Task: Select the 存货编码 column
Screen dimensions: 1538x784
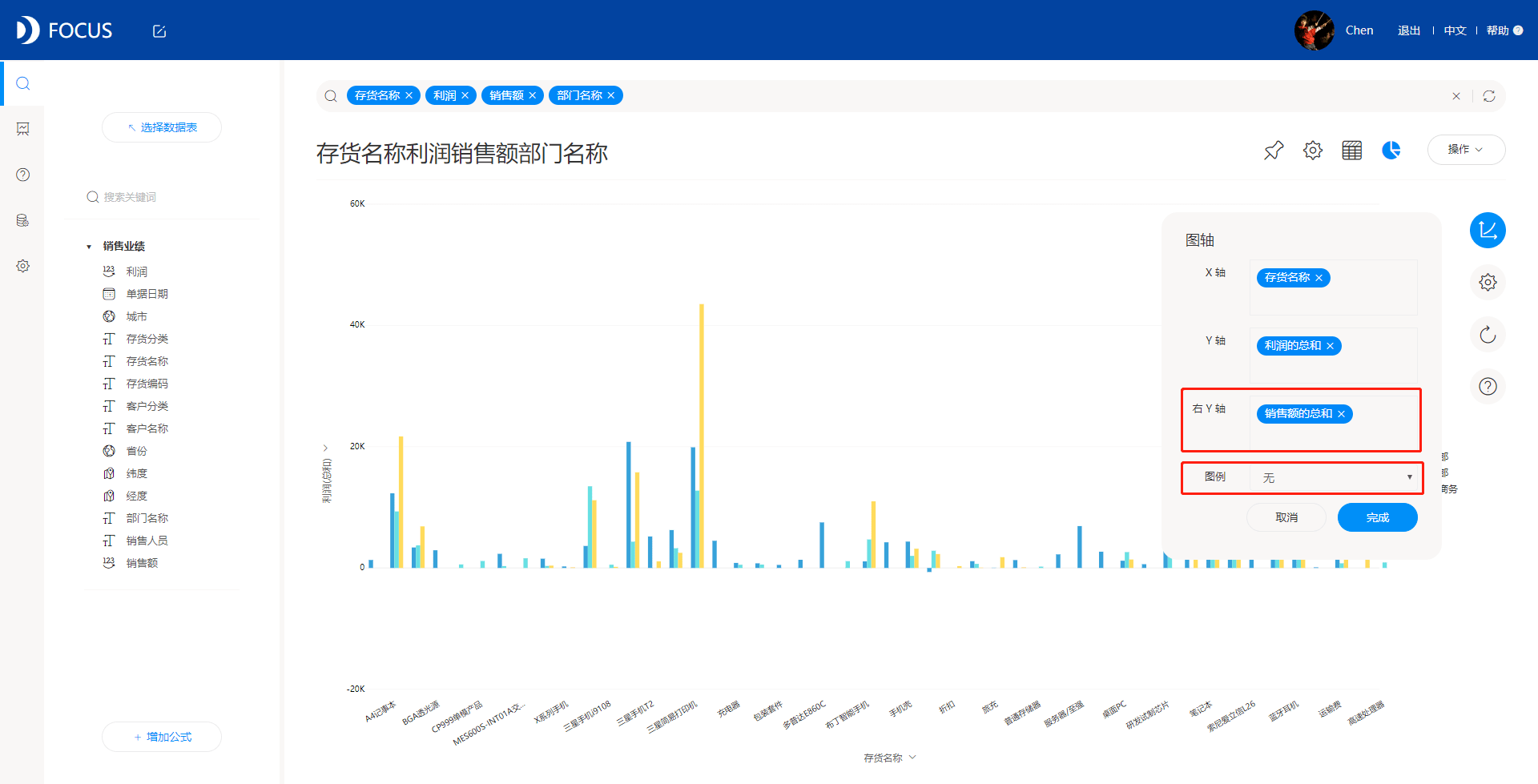Action: click(x=147, y=384)
